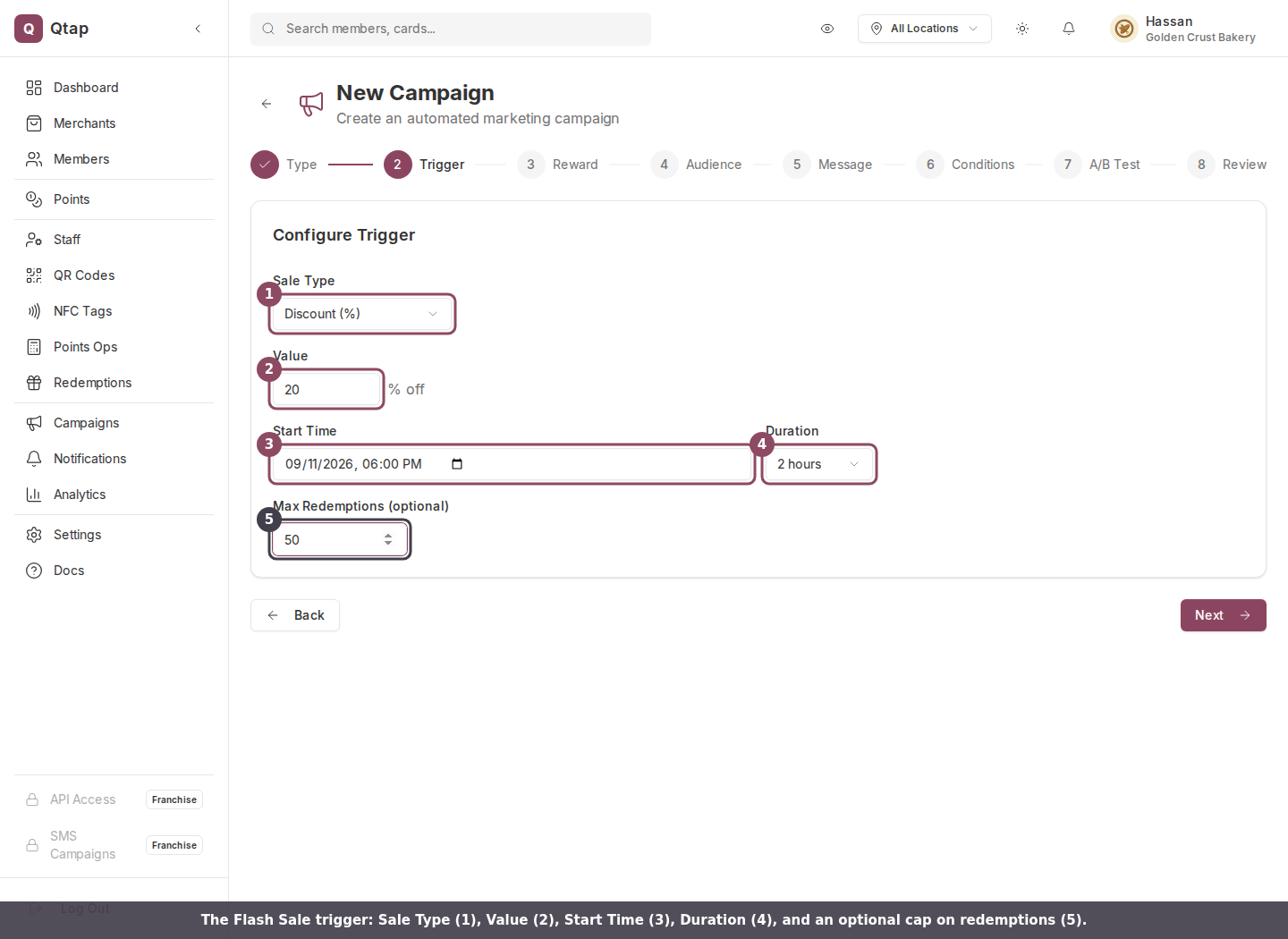Click the locked SMS Campaigns item
Image resolution: width=1288 pixels, height=939 pixels.
114,845
